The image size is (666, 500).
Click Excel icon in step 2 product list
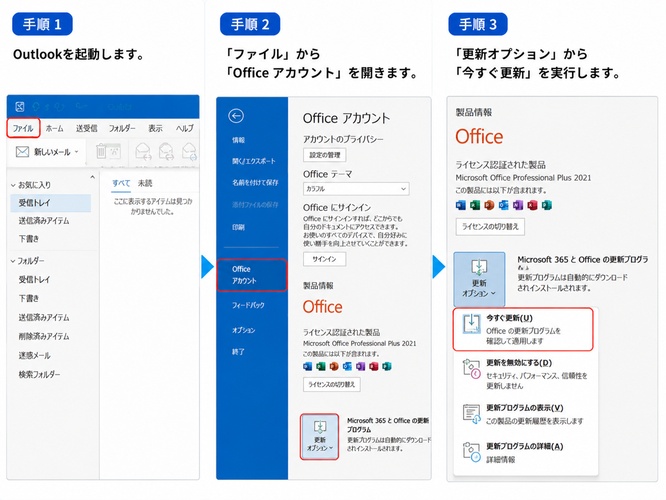tap(321, 366)
